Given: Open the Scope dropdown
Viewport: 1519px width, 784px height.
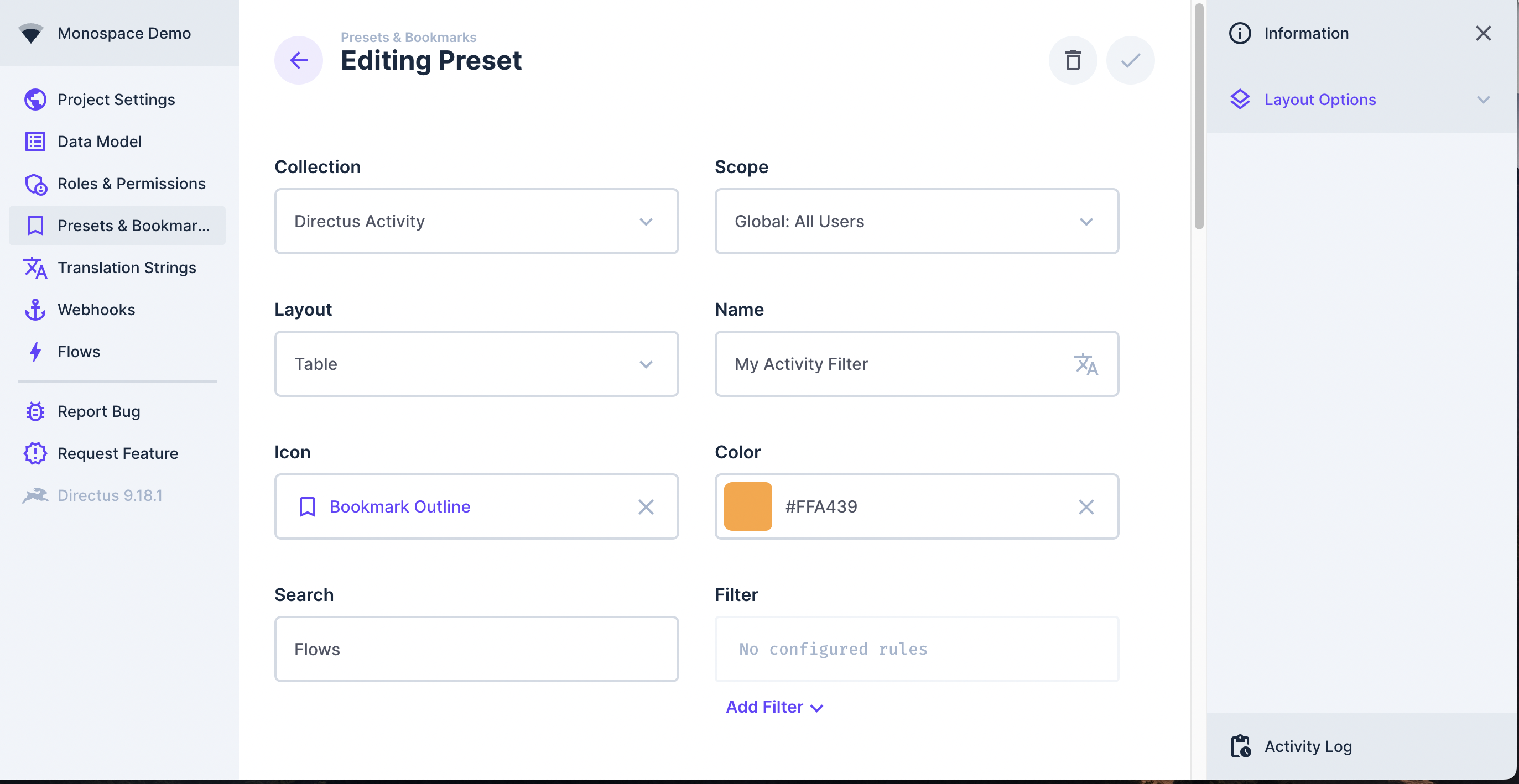Looking at the screenshot, I should [917, 222].
